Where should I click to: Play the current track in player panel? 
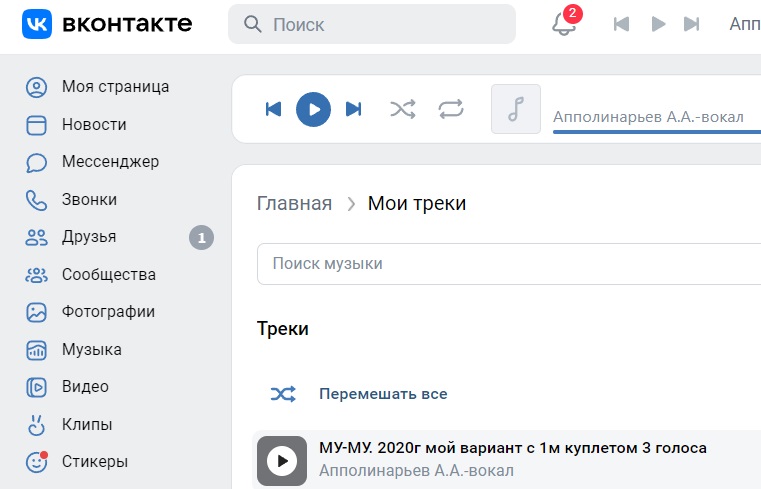[x=314, y=109]
